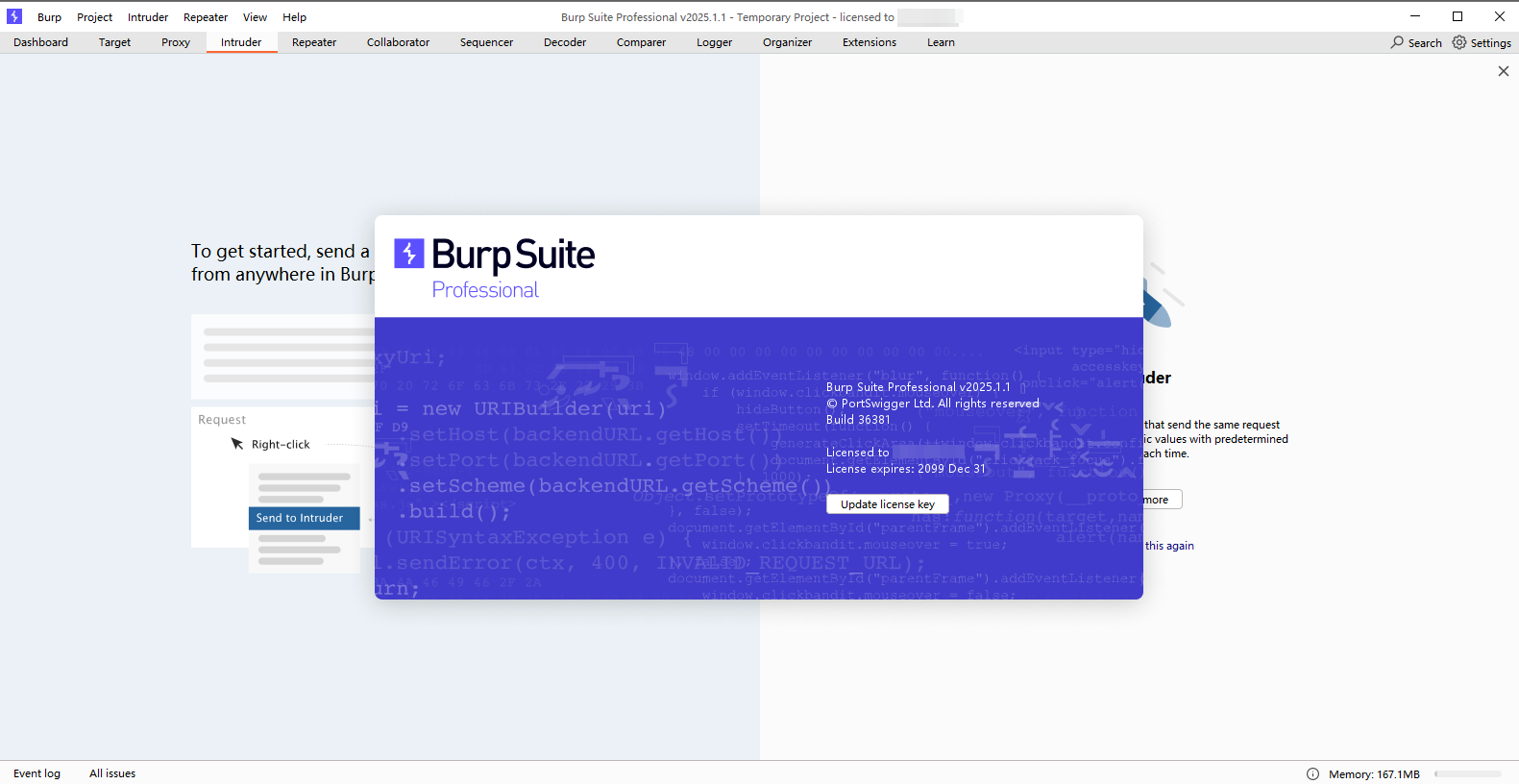Switch to the Logger tab
Image resolution: width=1519 pixels, height=784 pixels.
[714, 42]
